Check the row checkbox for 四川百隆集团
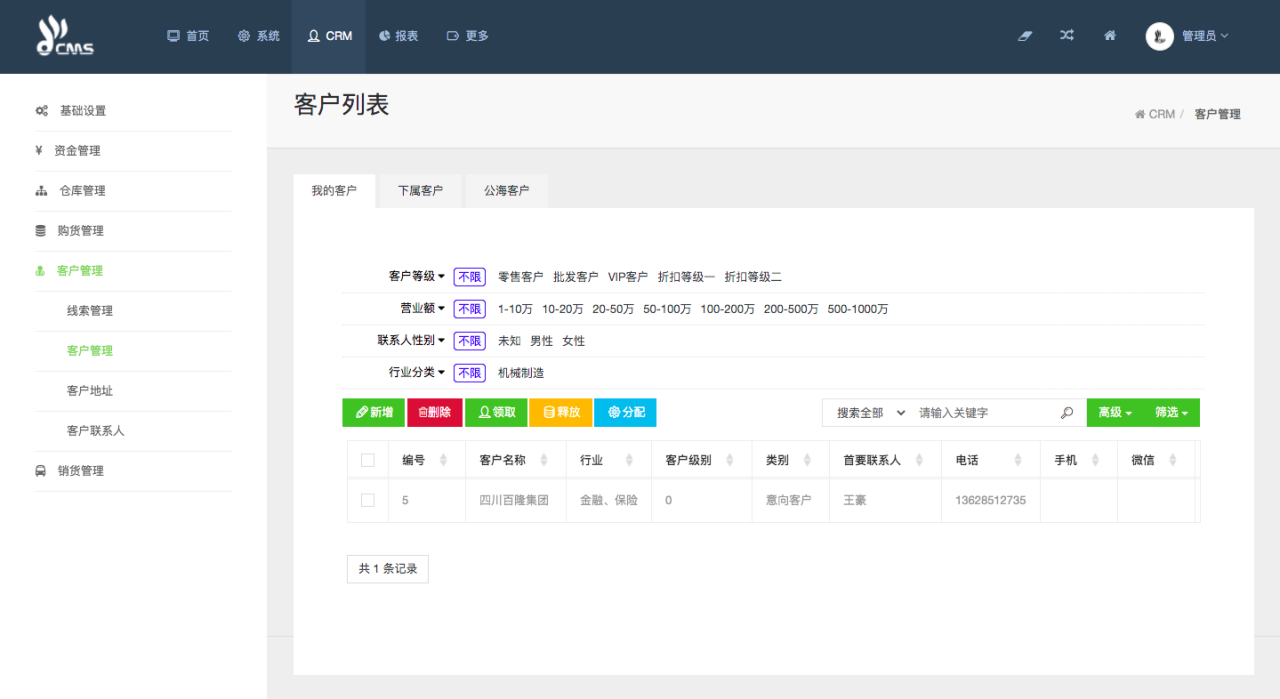 [367, 500]
